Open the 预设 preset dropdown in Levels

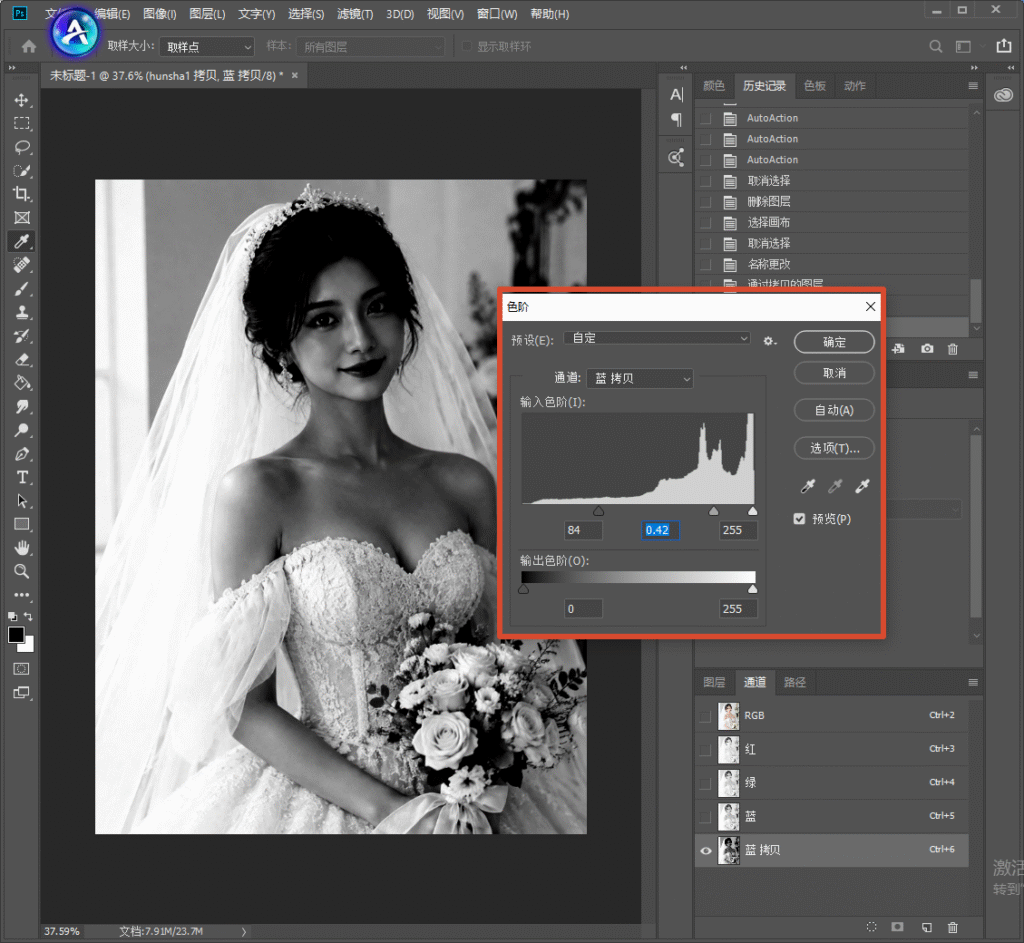656,338
